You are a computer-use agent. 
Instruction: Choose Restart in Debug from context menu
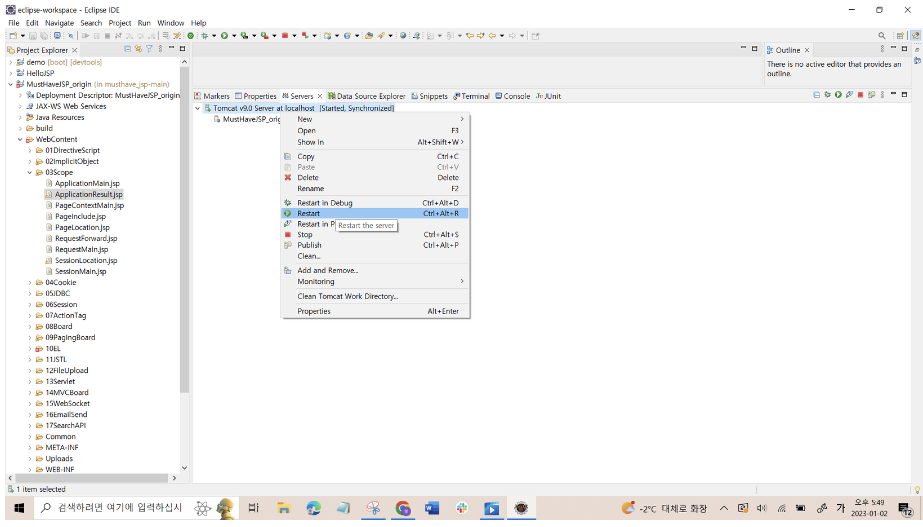point(375,203)
